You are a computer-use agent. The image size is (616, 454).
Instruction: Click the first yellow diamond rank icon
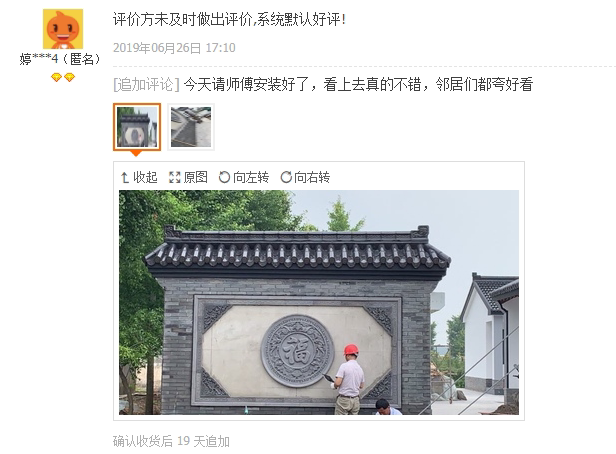(x=57, y=77)
